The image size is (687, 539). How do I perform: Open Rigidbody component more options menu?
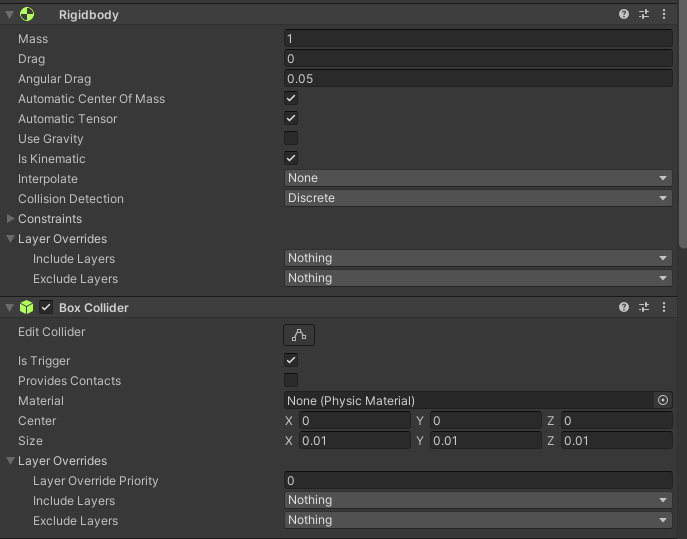pyautogui.click(x=663, y=15)
